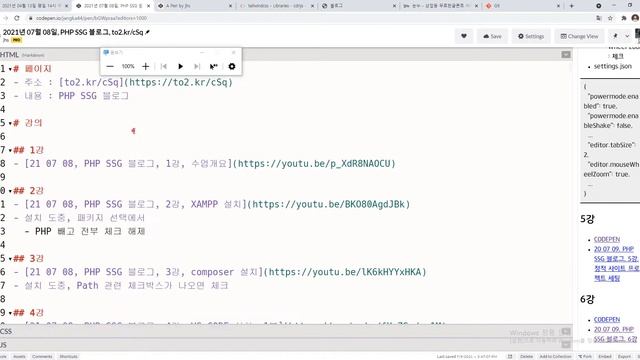
Task: Collapse the '## 2강' heading fold arrow
Action: tap(10, 191)
